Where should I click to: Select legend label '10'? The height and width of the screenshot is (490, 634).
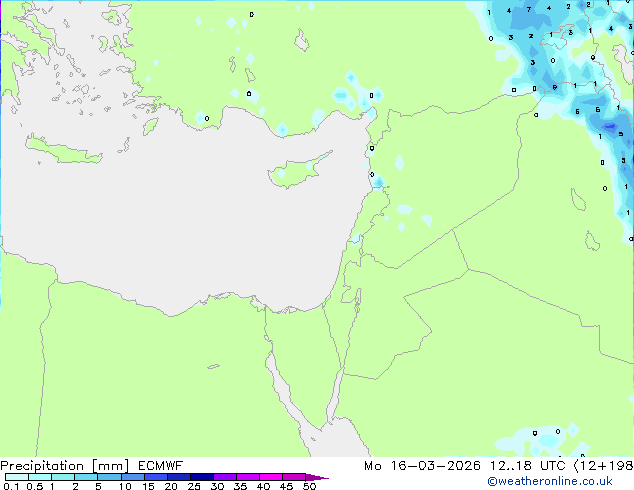pos(125,486)
